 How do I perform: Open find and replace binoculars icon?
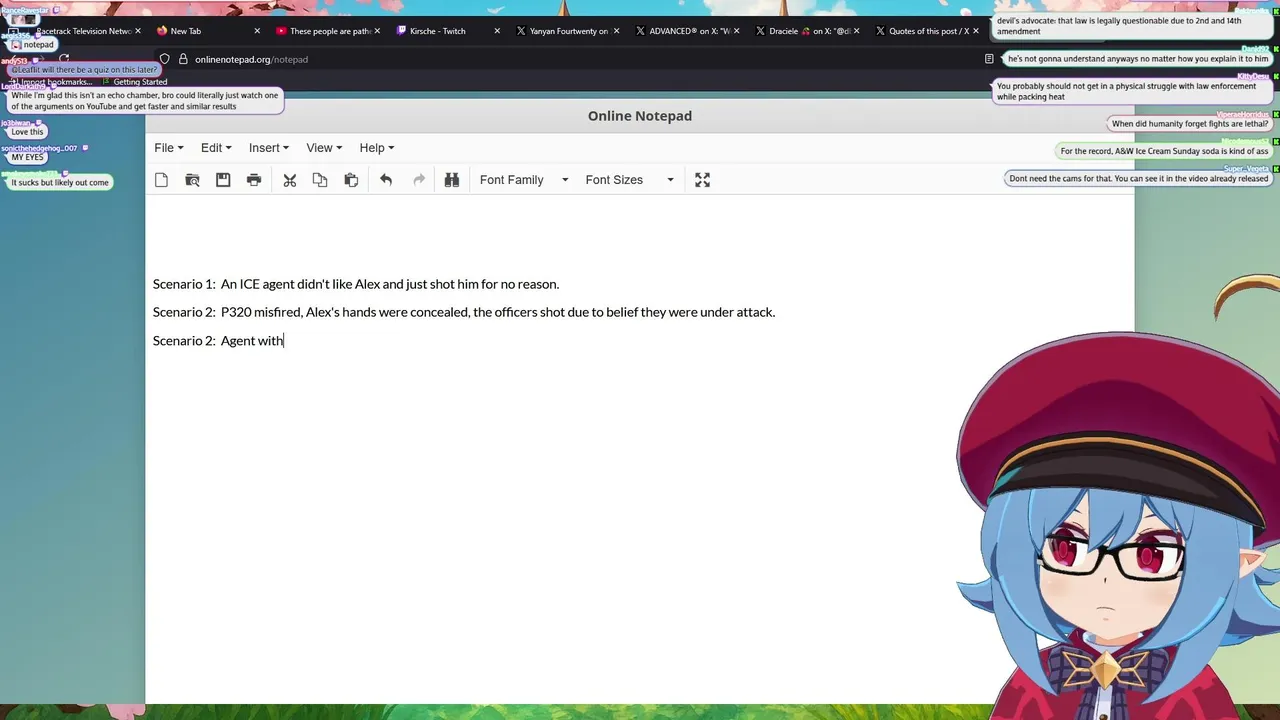(452, 180)
